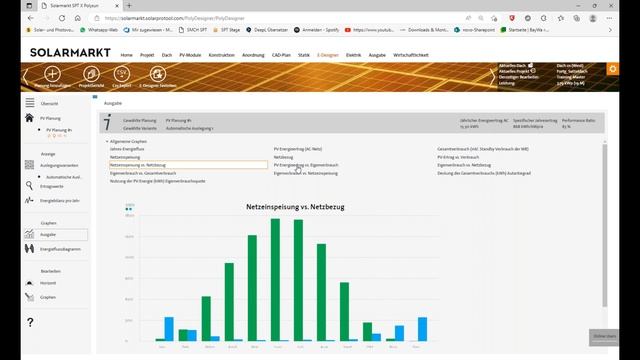Open the Dach menu item
The height and width of the screenshot is (360, 640).
167,55
